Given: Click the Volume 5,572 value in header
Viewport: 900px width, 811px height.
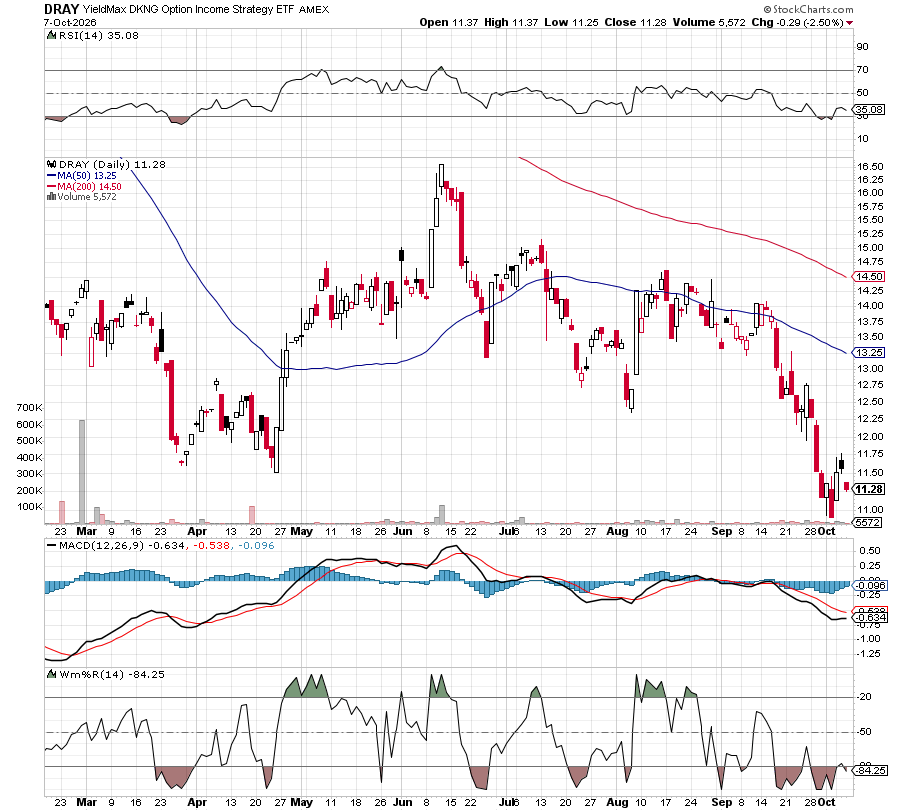Looking at the screenshot, I should click(709, 22).
